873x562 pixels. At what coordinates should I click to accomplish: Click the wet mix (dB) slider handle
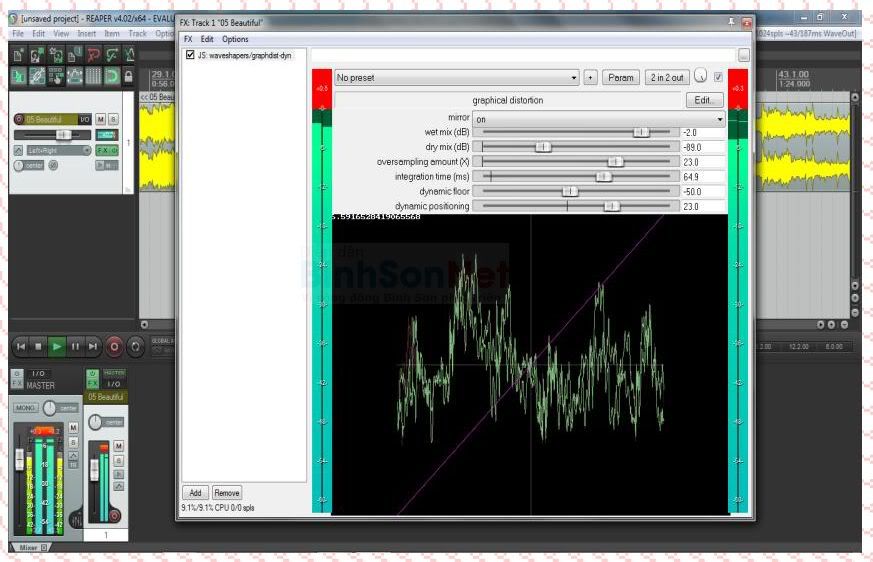point(641,132)
